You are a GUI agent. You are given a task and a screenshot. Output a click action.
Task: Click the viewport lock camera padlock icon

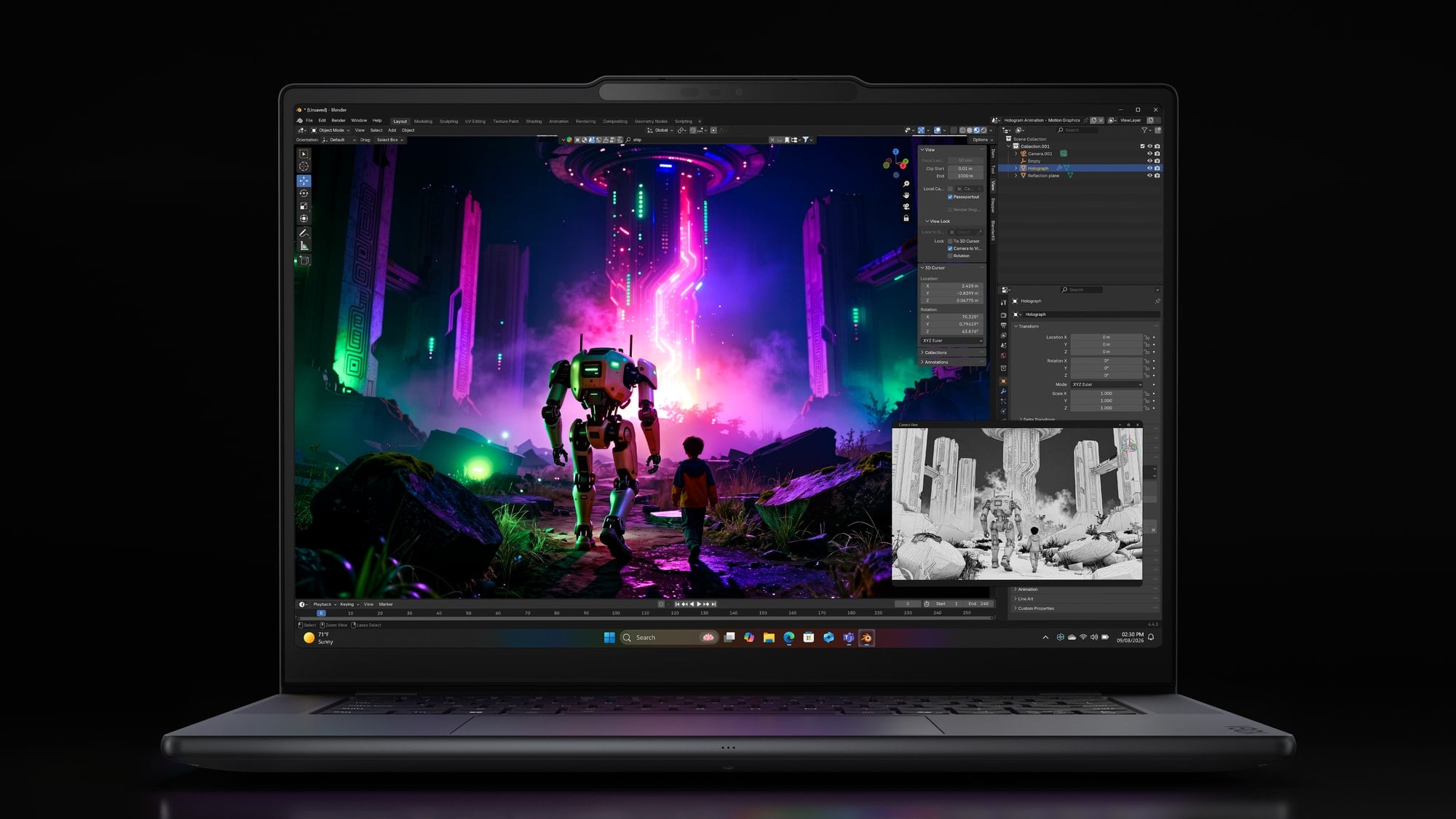click(x=906, y=218)
